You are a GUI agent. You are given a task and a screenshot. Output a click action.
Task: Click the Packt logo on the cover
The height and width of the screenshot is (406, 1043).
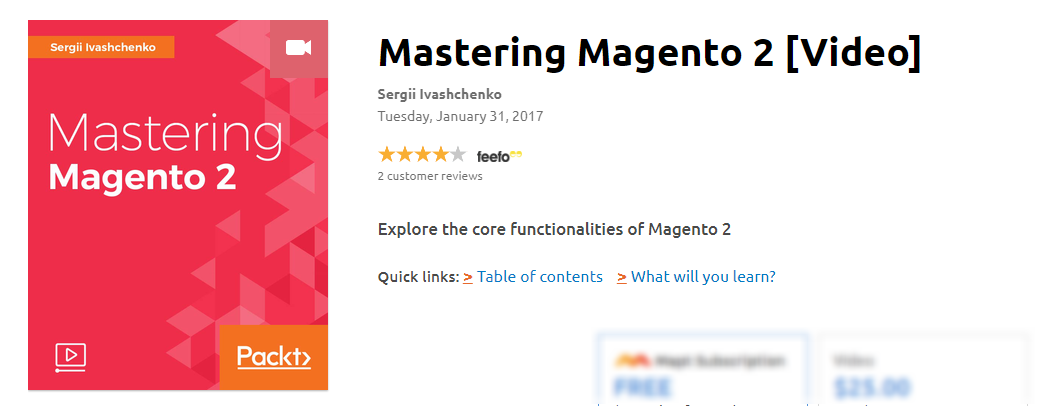pos(273,357)
